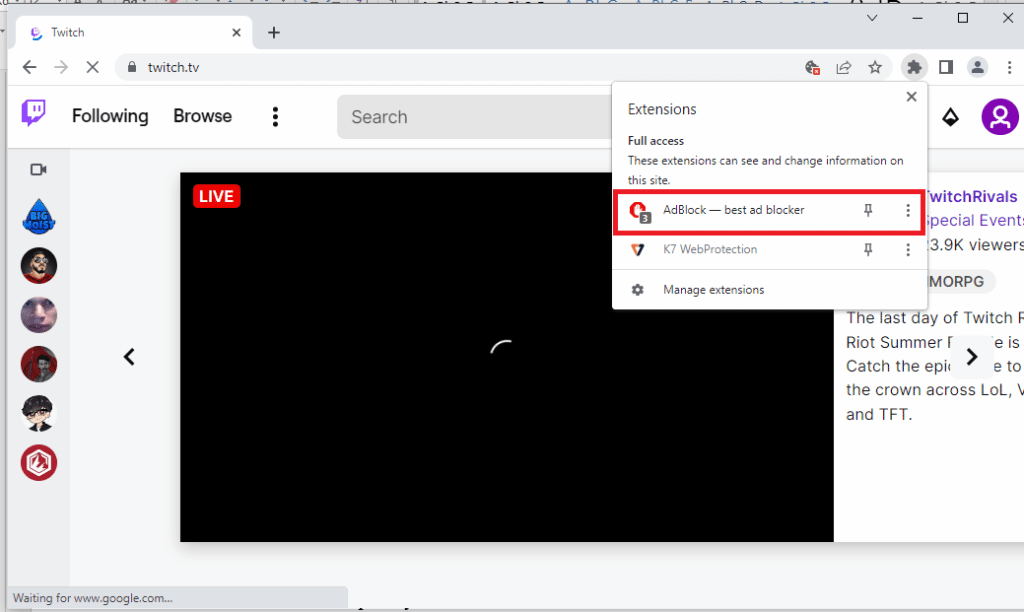Bookmark this tab with the star

[x=875, y=67]
